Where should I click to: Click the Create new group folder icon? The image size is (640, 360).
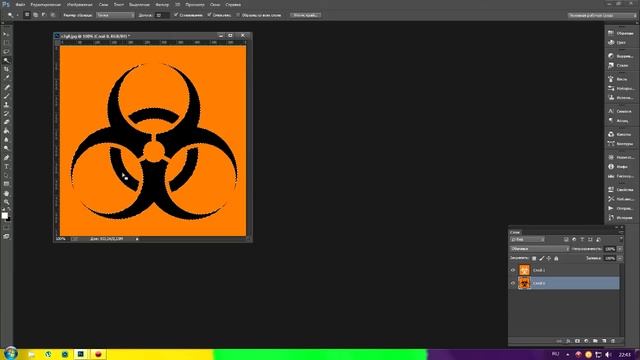tap(595, 341)
